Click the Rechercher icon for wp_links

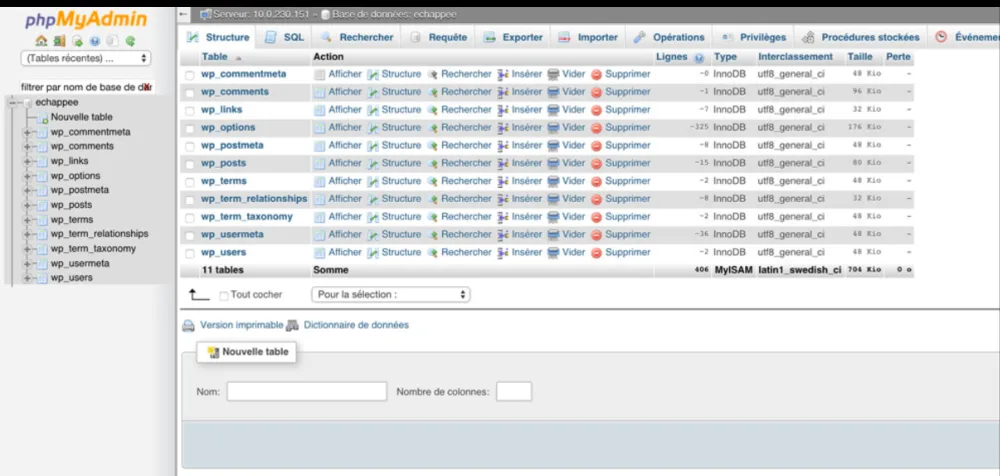click(433, 110)
